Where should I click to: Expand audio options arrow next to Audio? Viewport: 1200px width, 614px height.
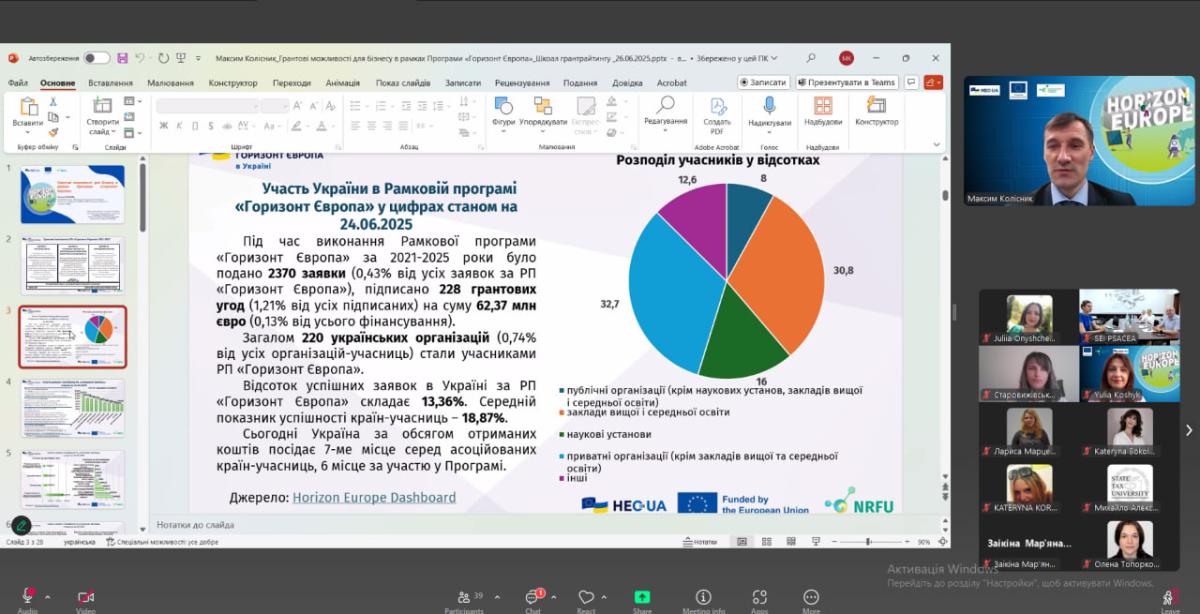point(47,598)
